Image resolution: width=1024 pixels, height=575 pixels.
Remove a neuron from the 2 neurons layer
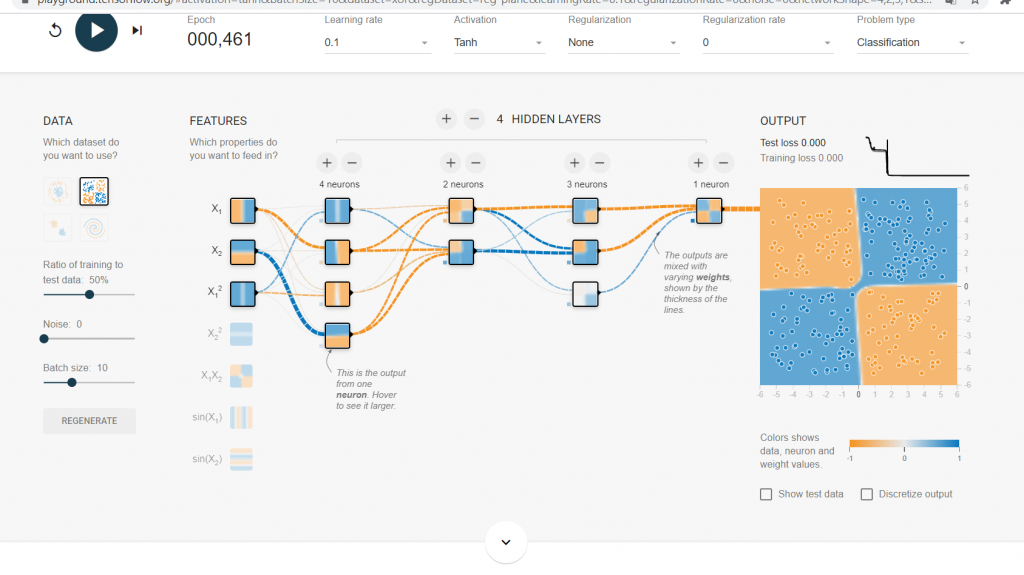click(x=476, y=163)
